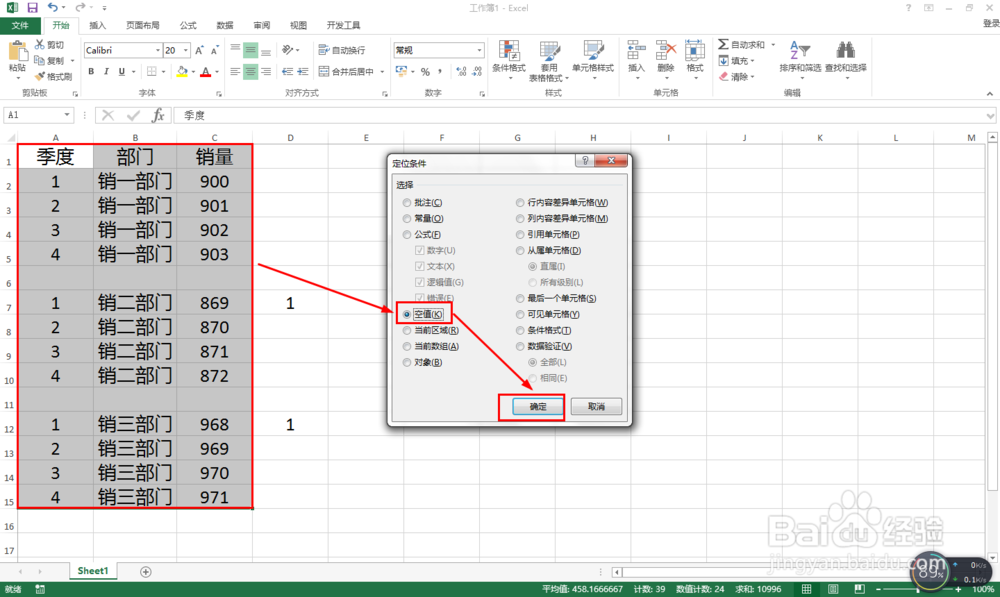Click the Delete cells (删除) icon
Viewport: 1000px width, 597px height.
click(665, 51)
